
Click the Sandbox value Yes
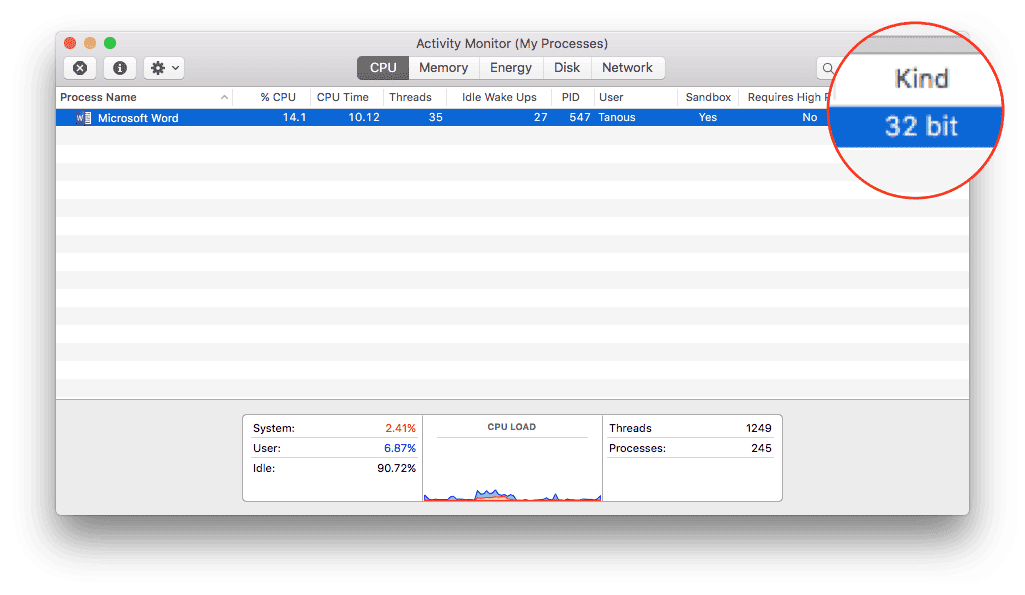[x=707, y=118]
